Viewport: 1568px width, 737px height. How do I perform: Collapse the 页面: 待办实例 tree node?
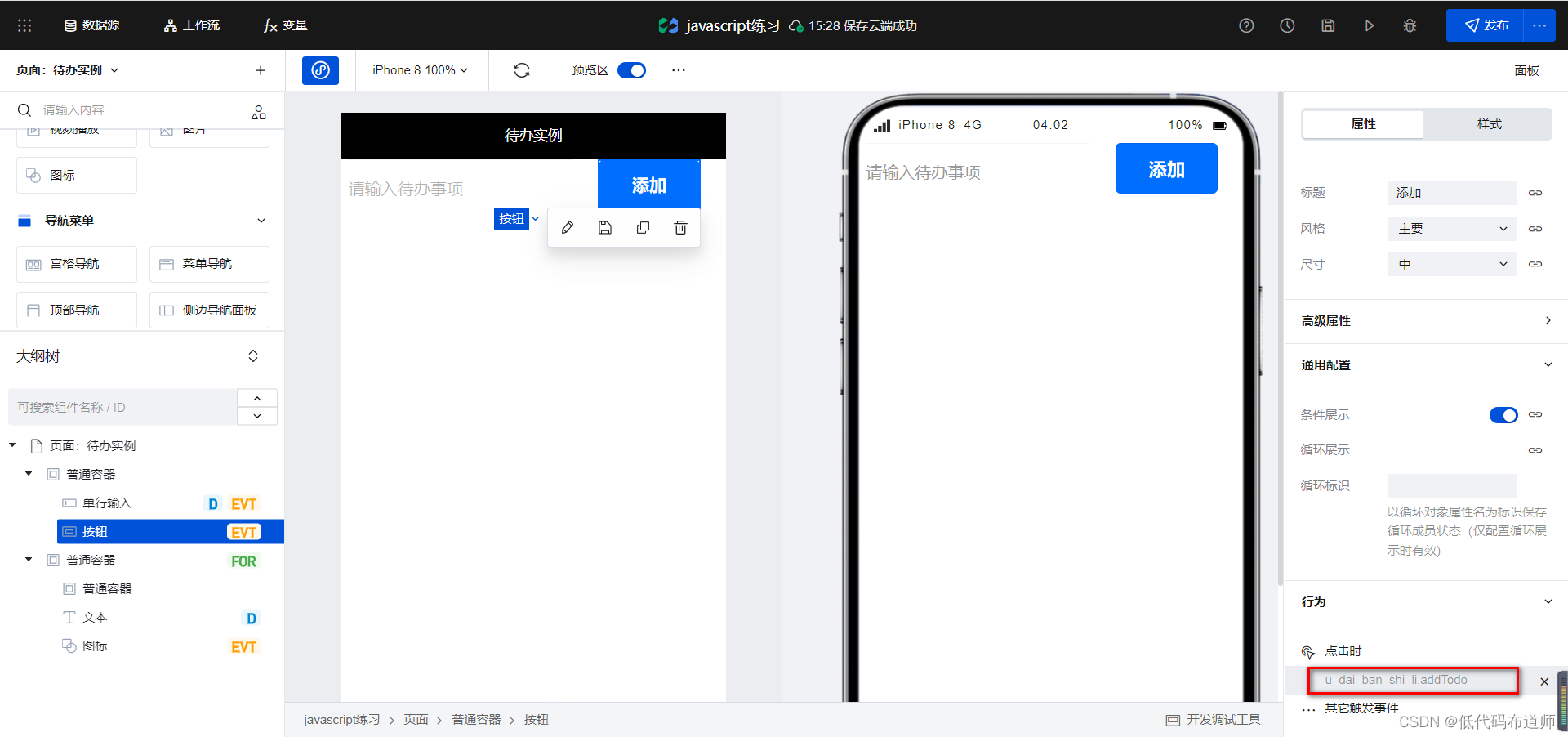point(12,445)
